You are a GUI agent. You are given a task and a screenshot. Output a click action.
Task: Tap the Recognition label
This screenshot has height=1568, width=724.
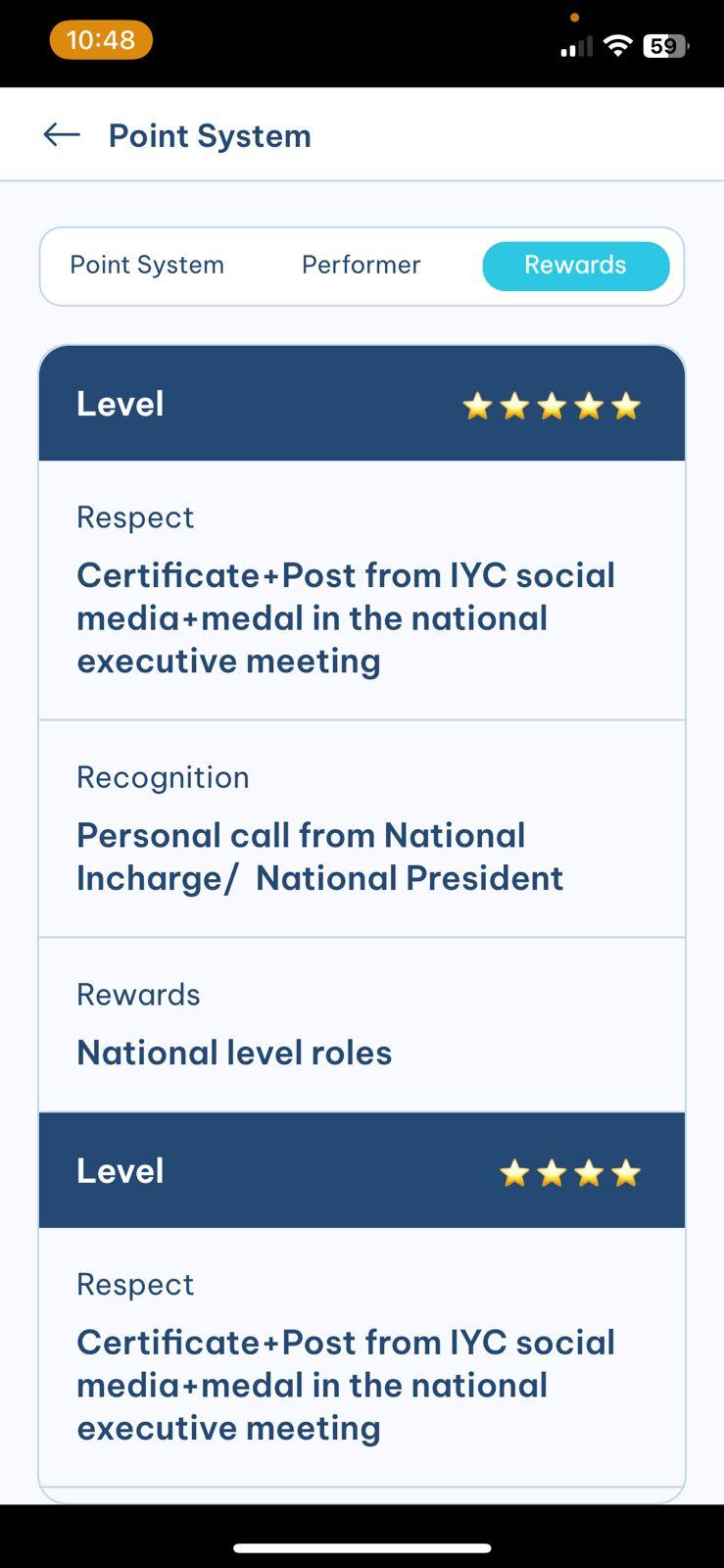click(163, 777)
